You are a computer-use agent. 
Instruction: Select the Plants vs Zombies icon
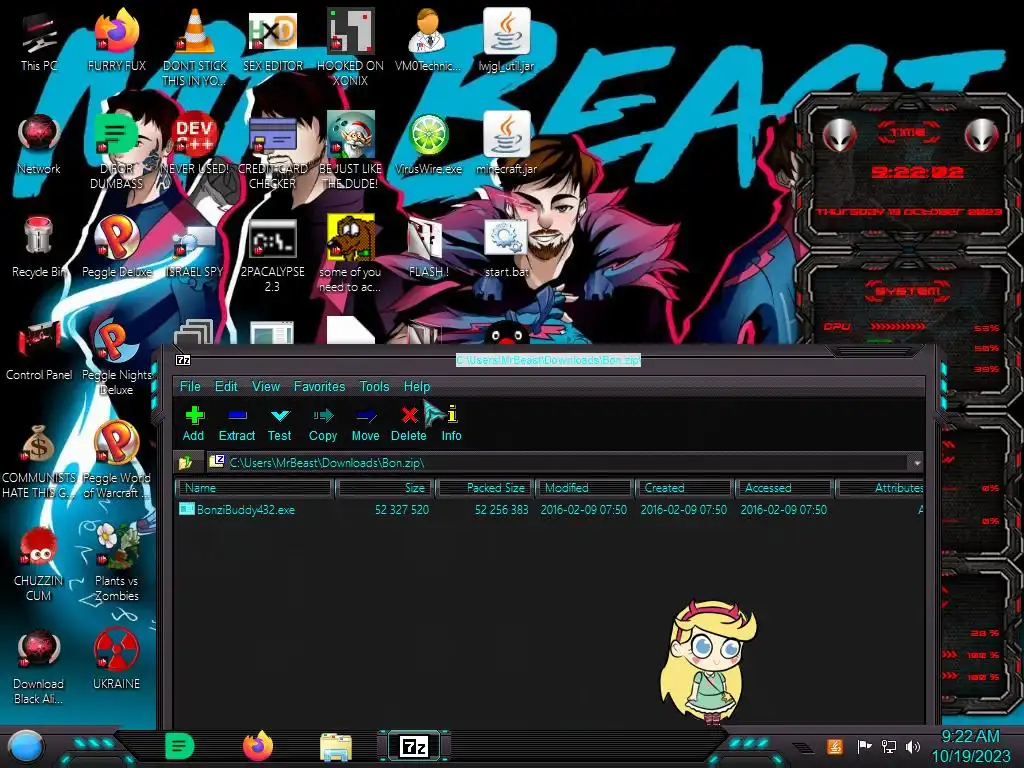[116, 562]
